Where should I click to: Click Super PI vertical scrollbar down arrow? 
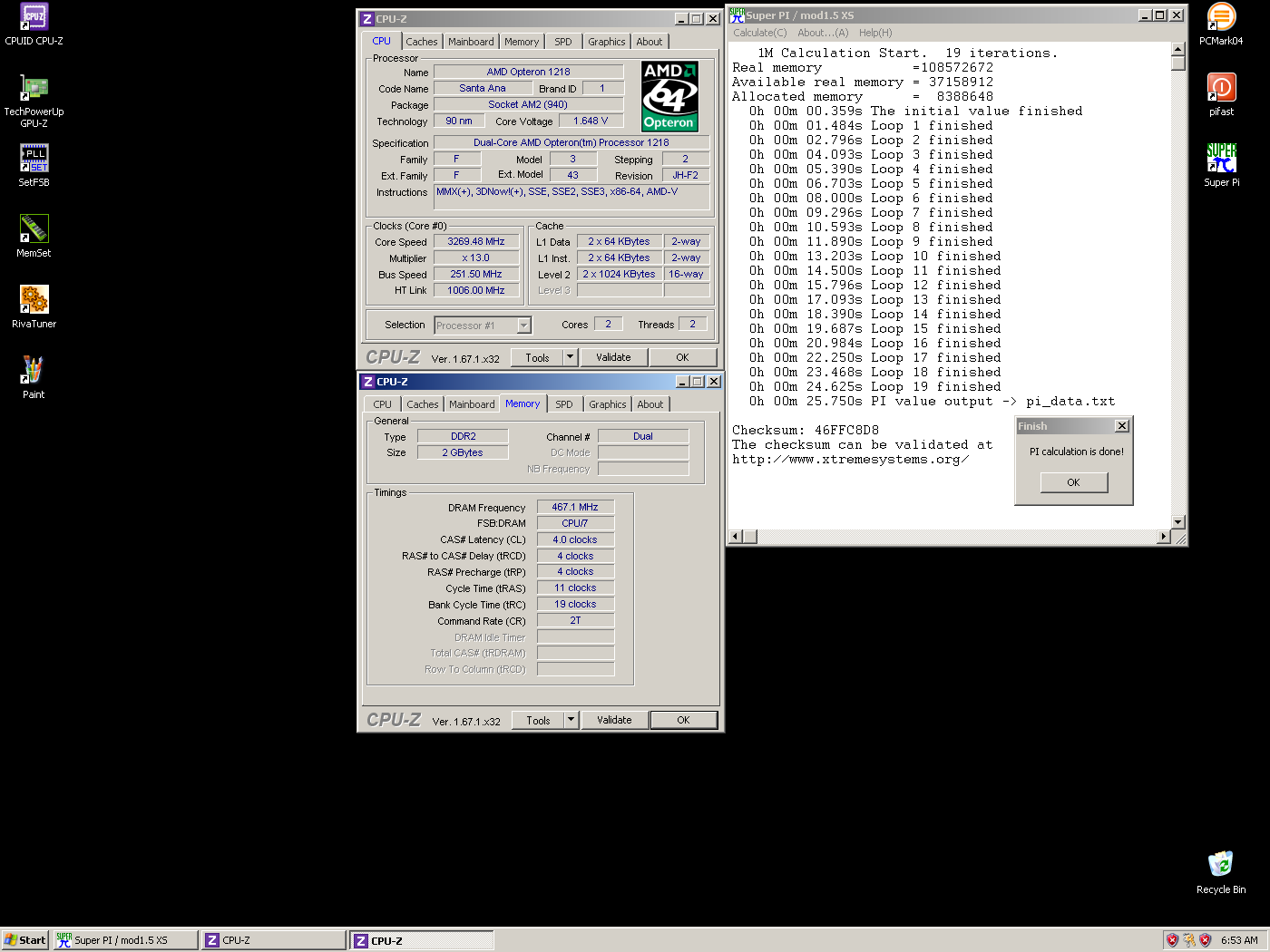[1178, 522]
